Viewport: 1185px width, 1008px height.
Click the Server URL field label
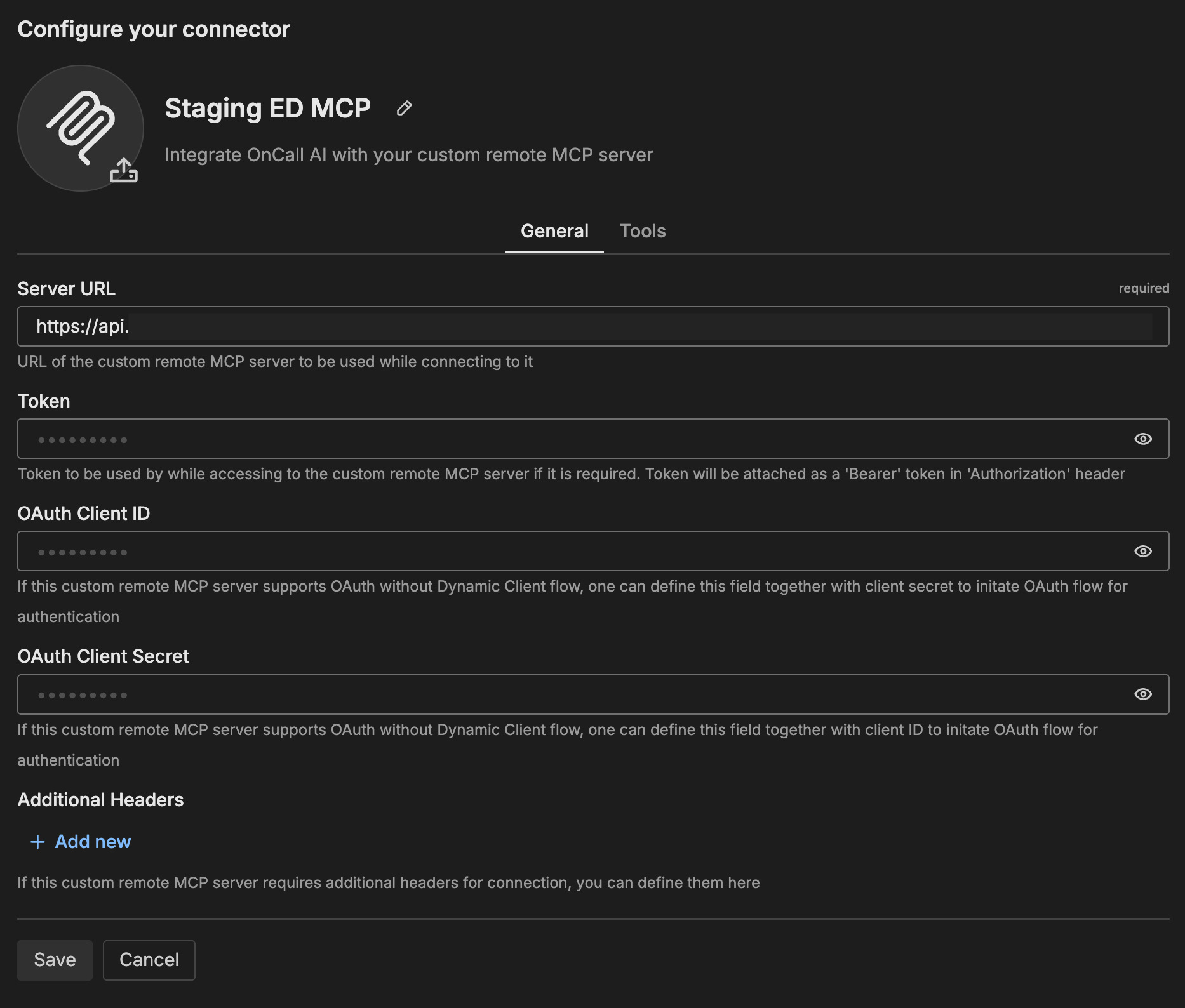click(66, 289)
